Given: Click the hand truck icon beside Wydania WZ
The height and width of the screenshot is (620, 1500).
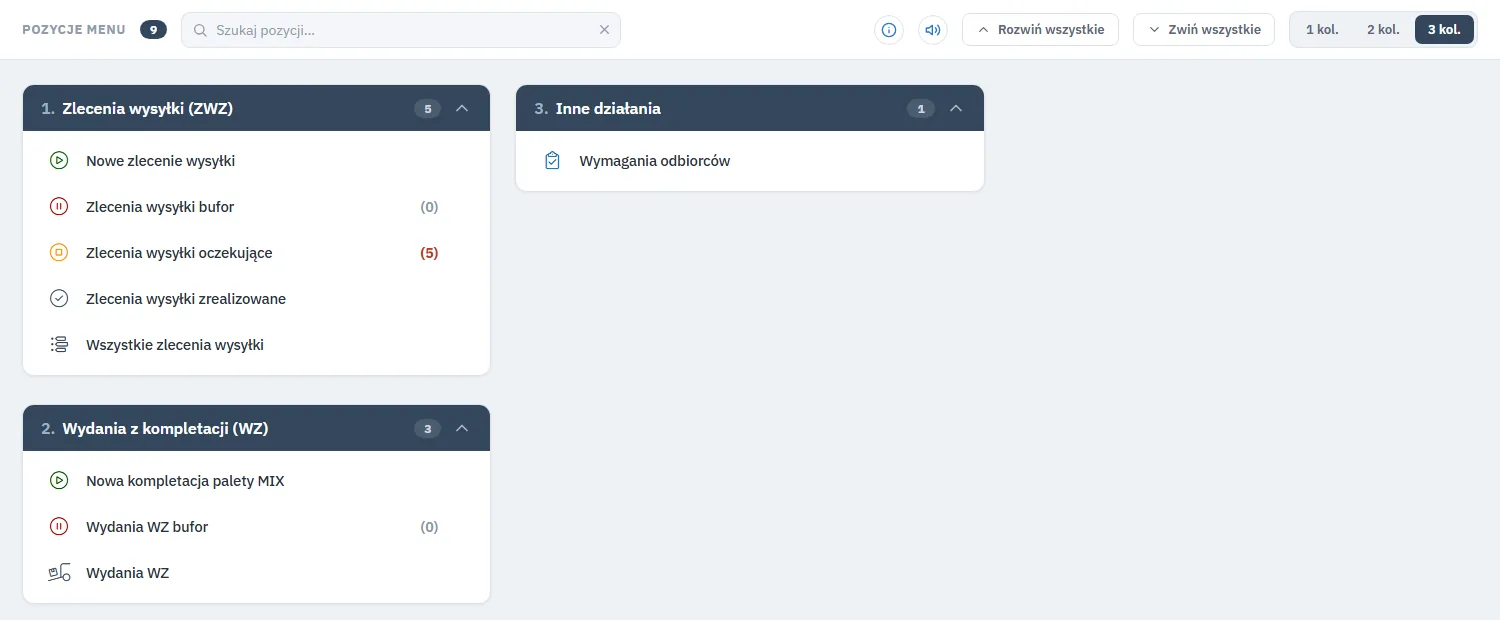Looking at the screenshot, I should coord(59,573).
